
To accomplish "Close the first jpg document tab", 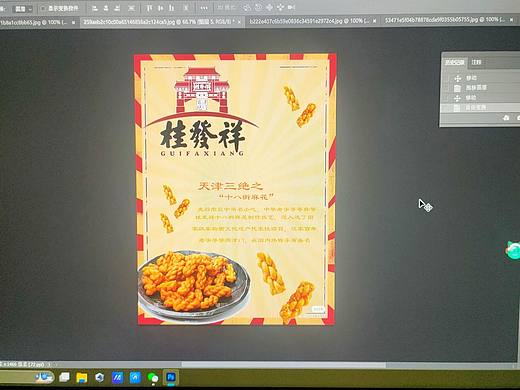I will pyautogui.click(x=73, y=22).
